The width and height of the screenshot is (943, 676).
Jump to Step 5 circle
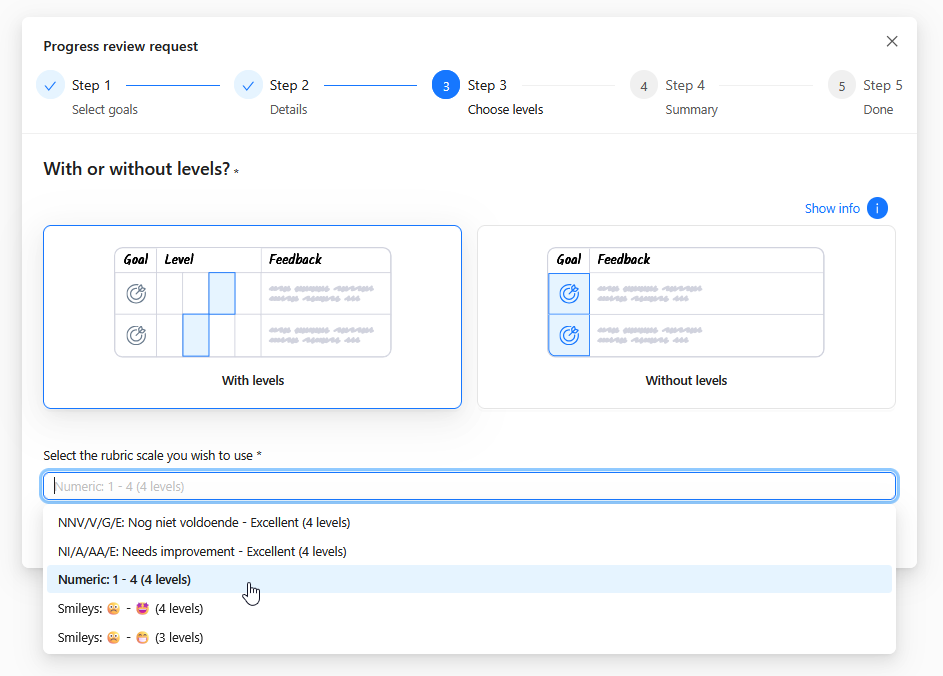tap(841, 85)
